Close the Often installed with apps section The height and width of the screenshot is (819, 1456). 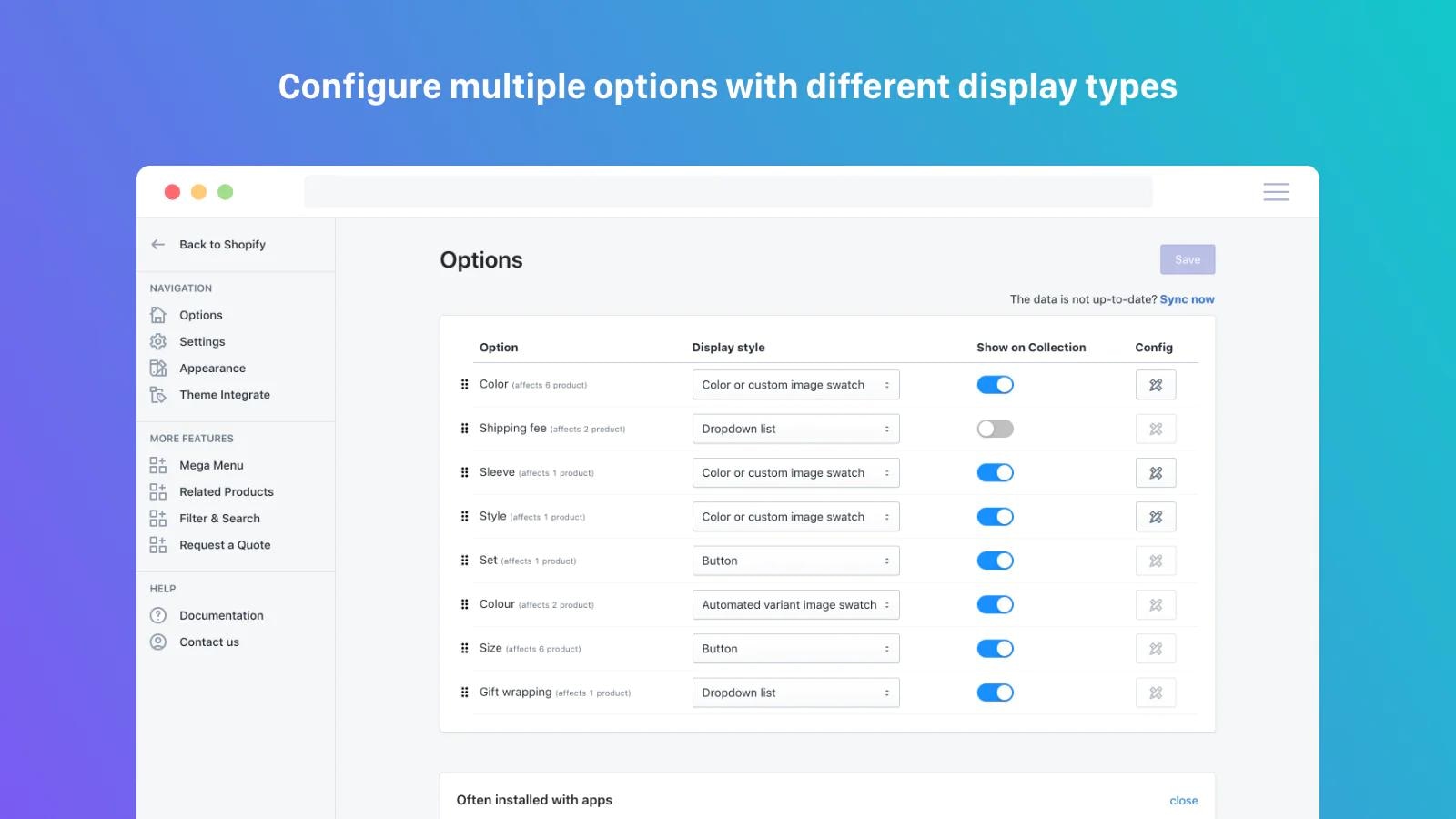pos(1183,800)
